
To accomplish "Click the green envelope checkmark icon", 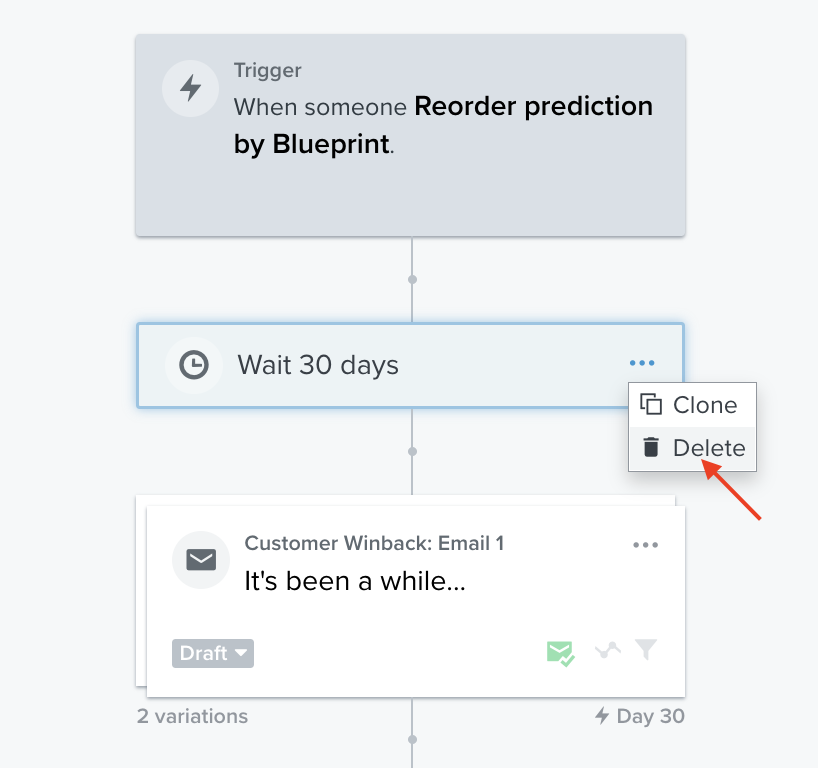I will [559, 653].
